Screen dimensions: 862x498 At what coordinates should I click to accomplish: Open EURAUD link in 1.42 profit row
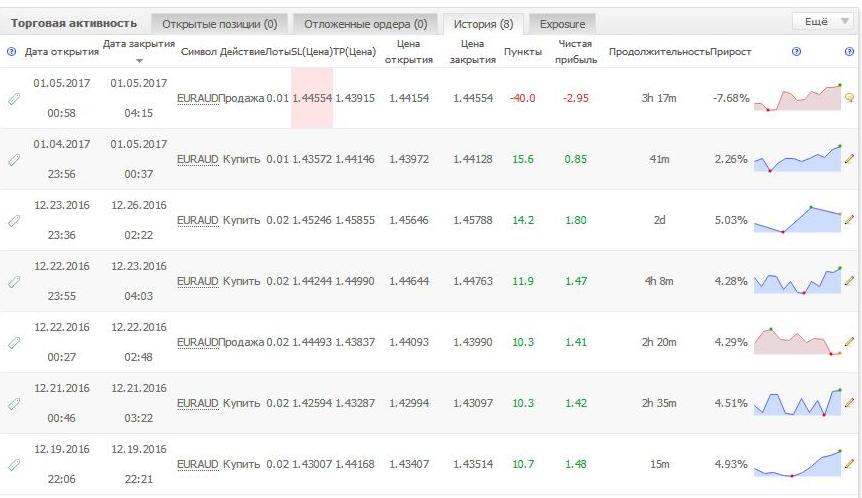(197, 403)
